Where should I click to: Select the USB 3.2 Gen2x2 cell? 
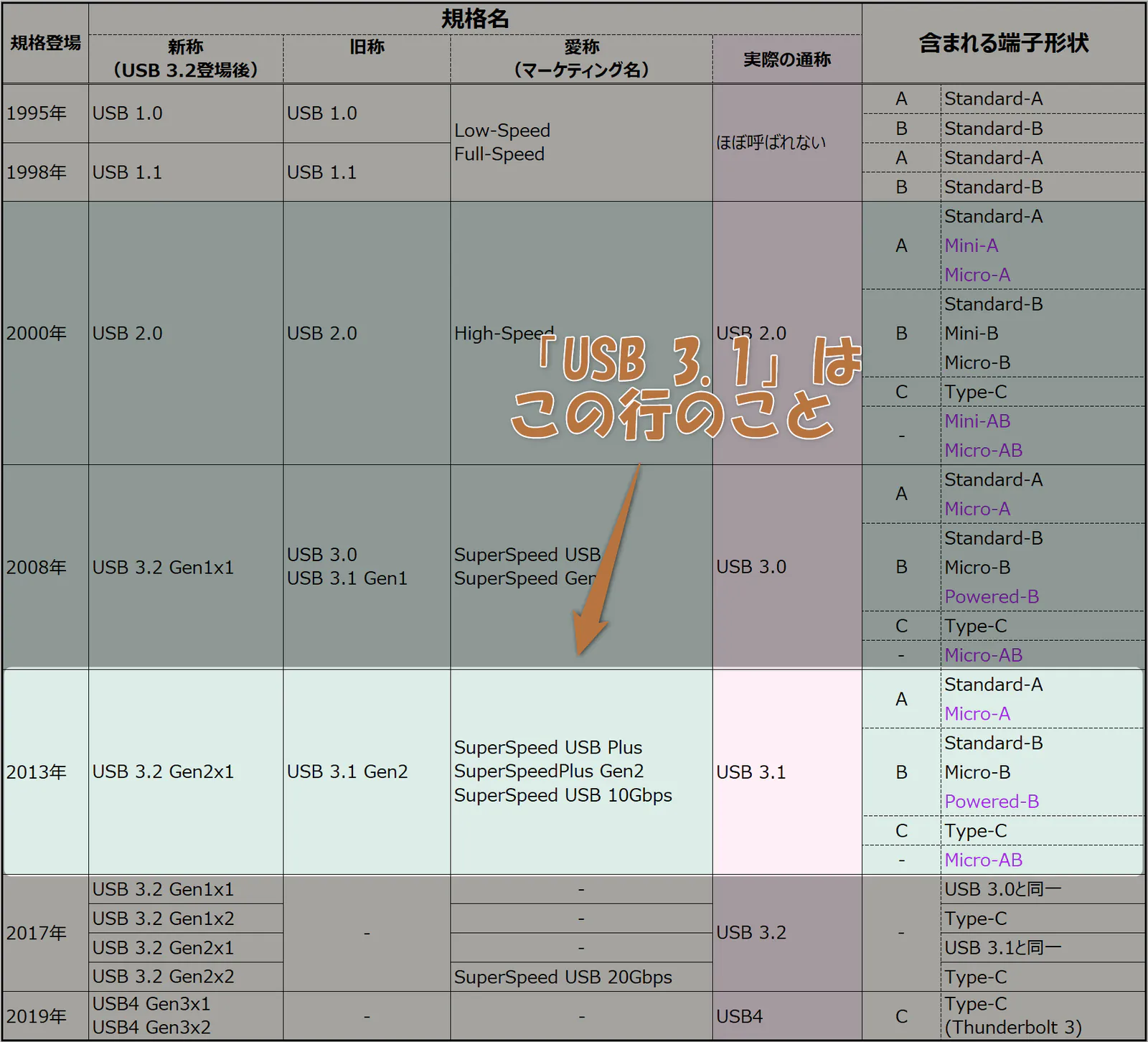click(x=186, y=977)
